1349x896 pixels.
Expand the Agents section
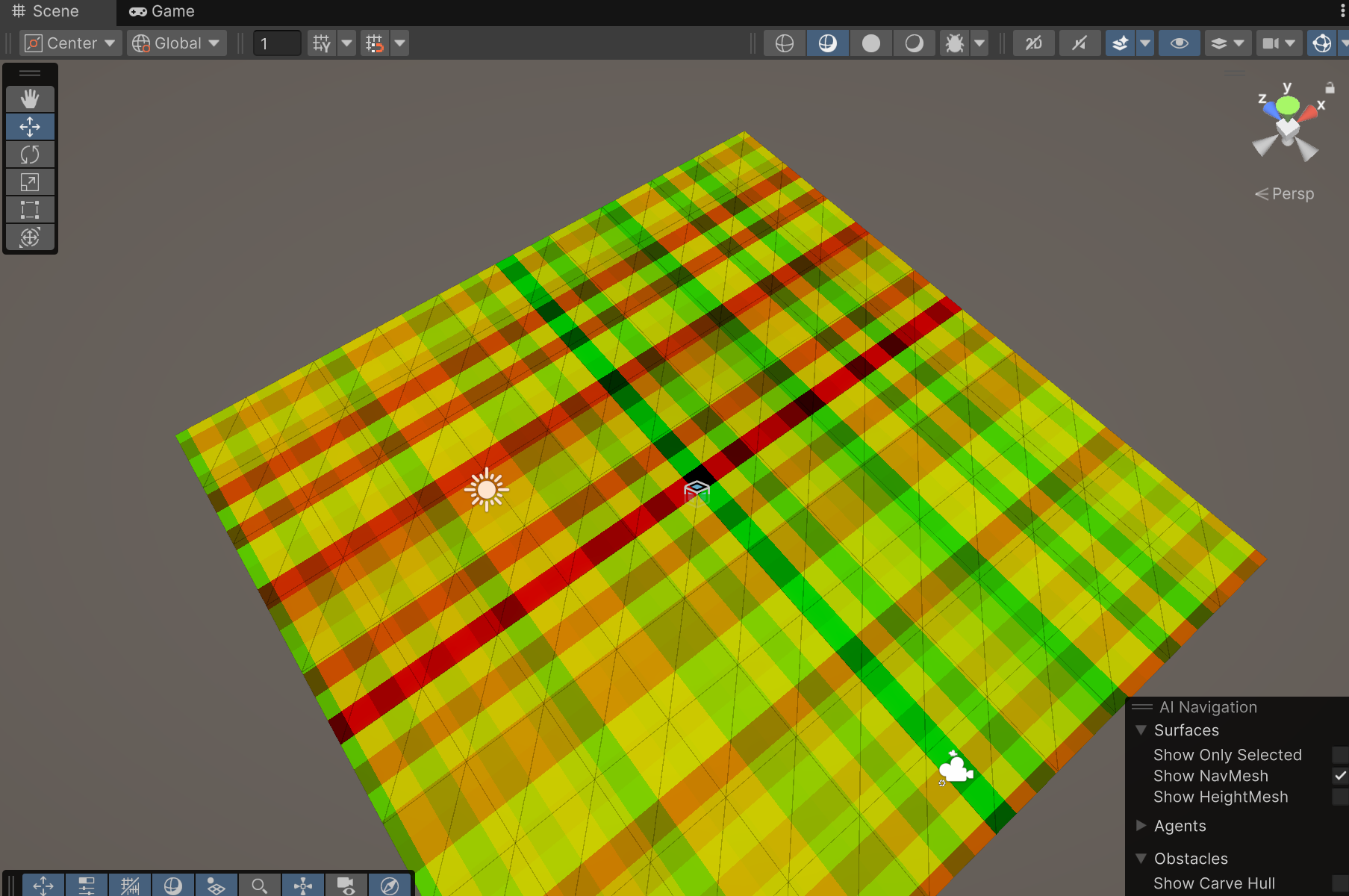tap(1141, 825)
